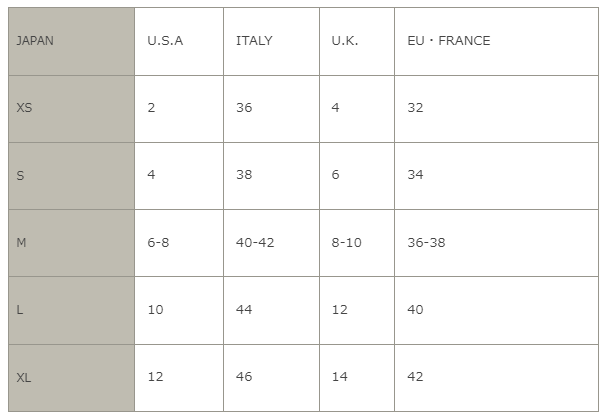Click the U.K. size 8-10 cell
The height and width of the screenshot is (416, 604).
[356, 243]
